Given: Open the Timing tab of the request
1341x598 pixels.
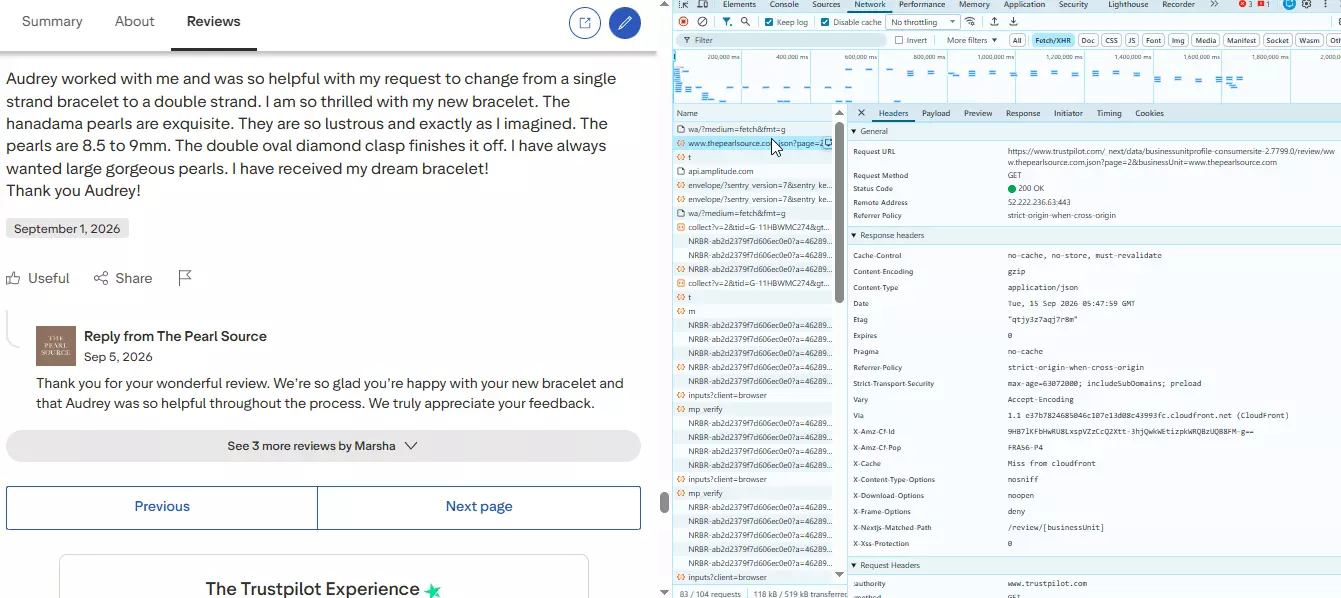Looking at the screenshot, I should click(1109, 113).
